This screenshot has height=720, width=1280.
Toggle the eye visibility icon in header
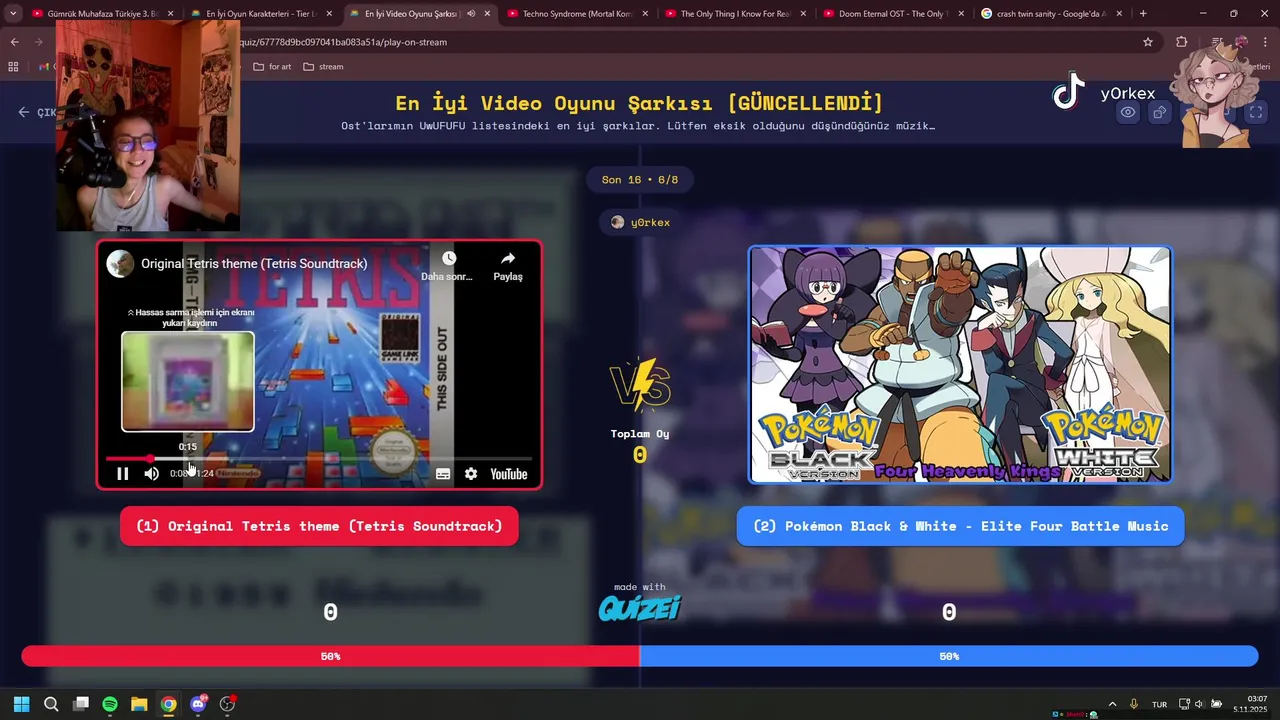click(1127, 112)
